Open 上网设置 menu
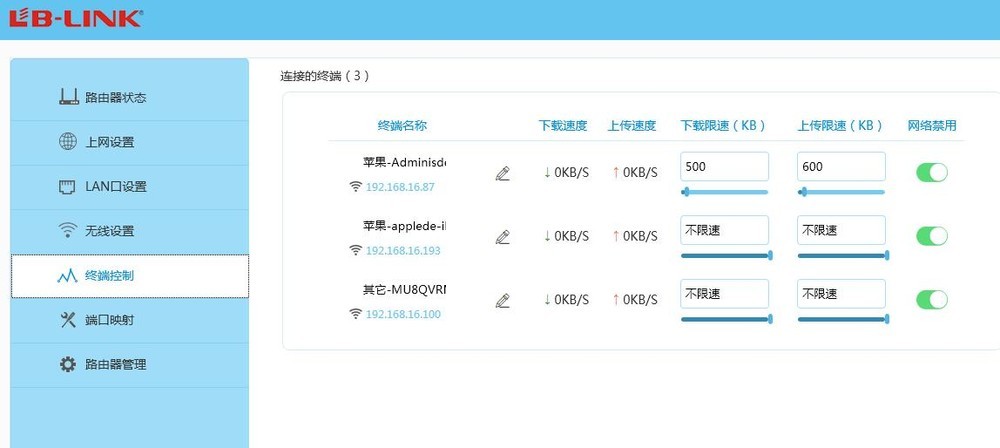This screenshot has height=448, width=1000. [129, 142]
